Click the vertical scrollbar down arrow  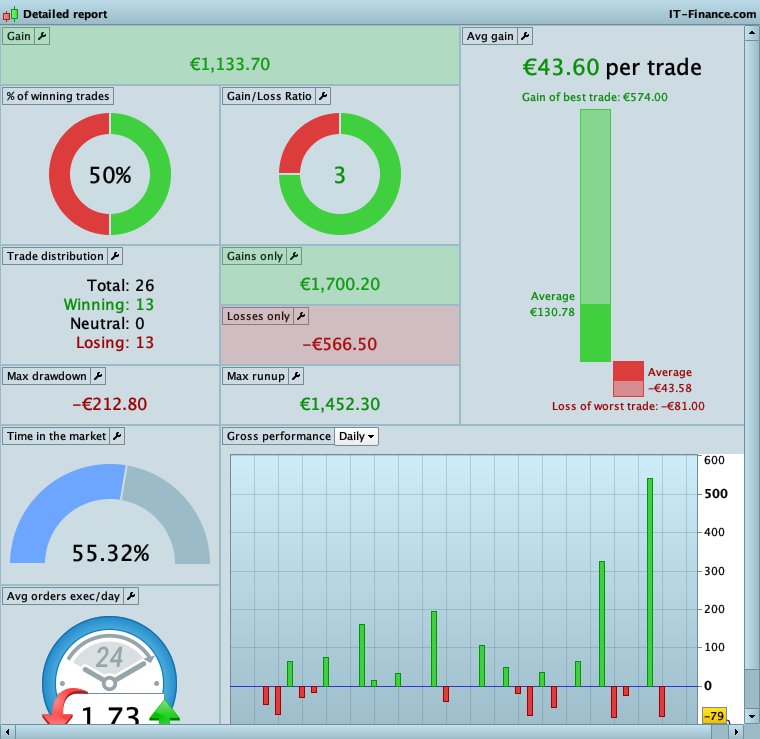[x=752, y=716]
